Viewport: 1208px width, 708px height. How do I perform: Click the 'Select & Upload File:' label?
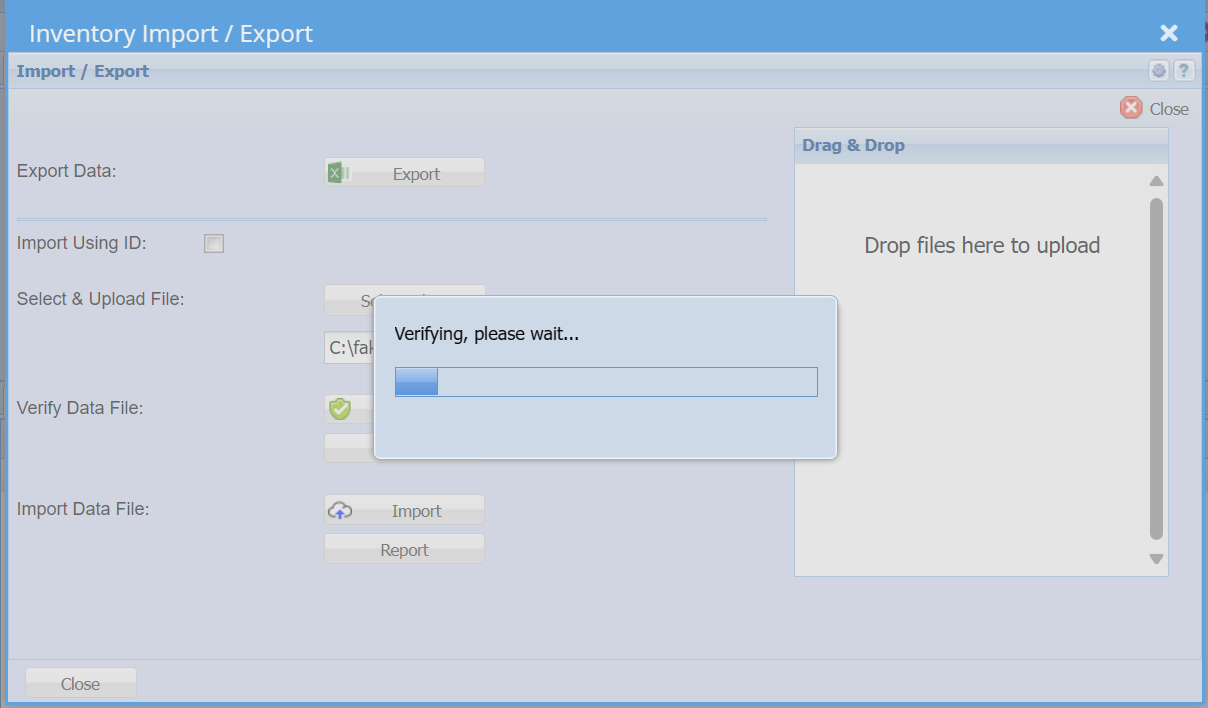100,298
